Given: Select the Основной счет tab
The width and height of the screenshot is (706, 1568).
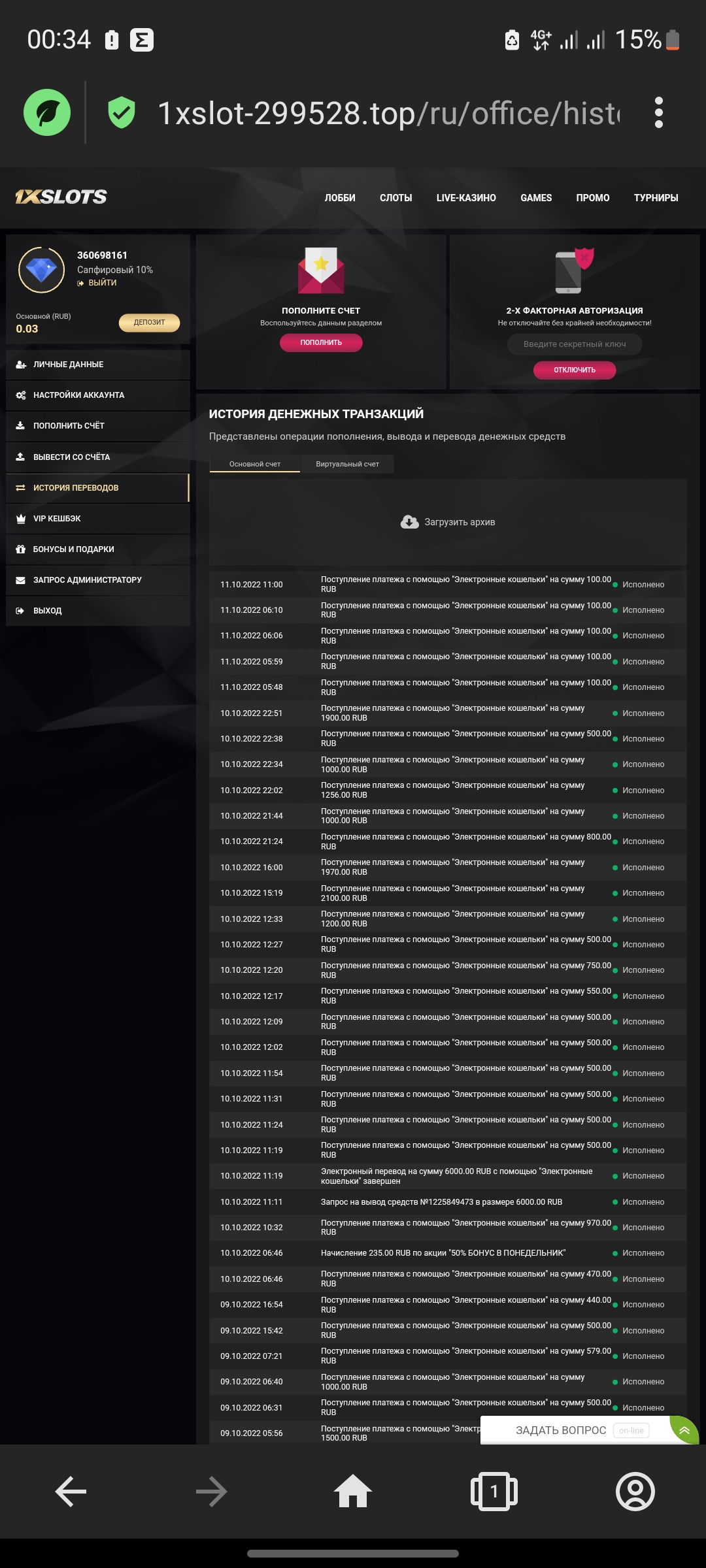Looking at the screenshot, I should tap(255, 464).
